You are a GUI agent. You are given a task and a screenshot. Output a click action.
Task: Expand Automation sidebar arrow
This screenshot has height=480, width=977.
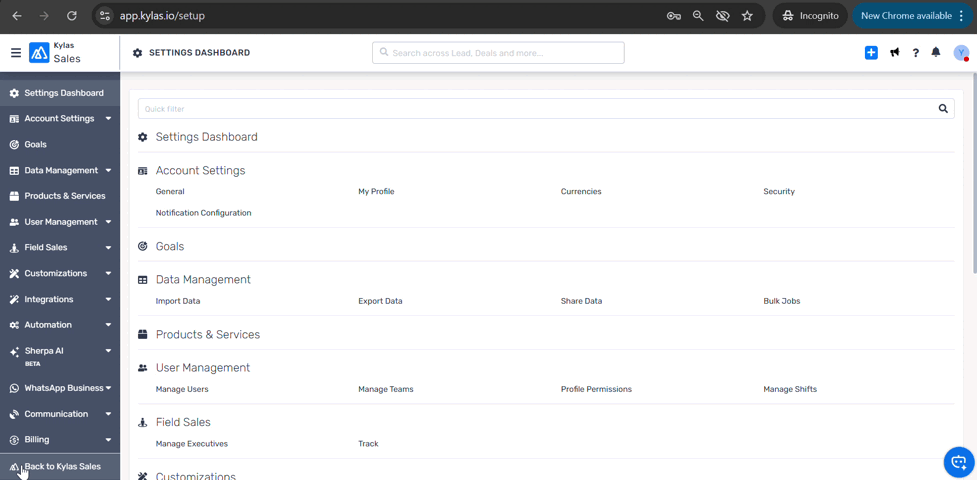tap(108, 325)
